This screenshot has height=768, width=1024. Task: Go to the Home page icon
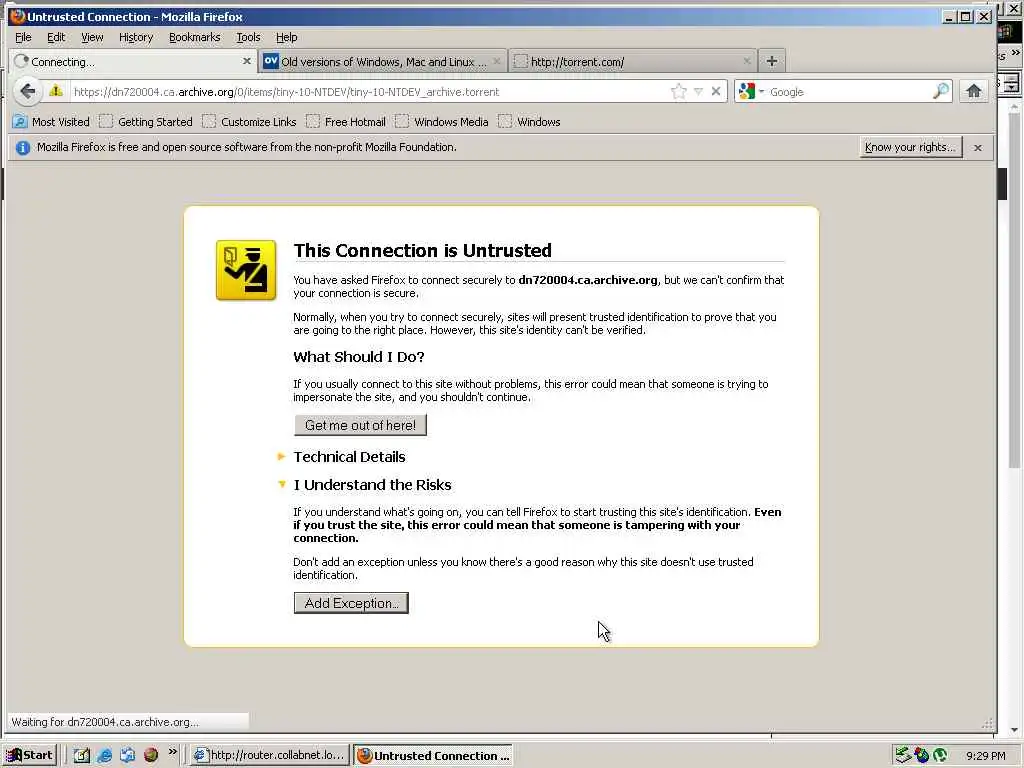(974, 91)
